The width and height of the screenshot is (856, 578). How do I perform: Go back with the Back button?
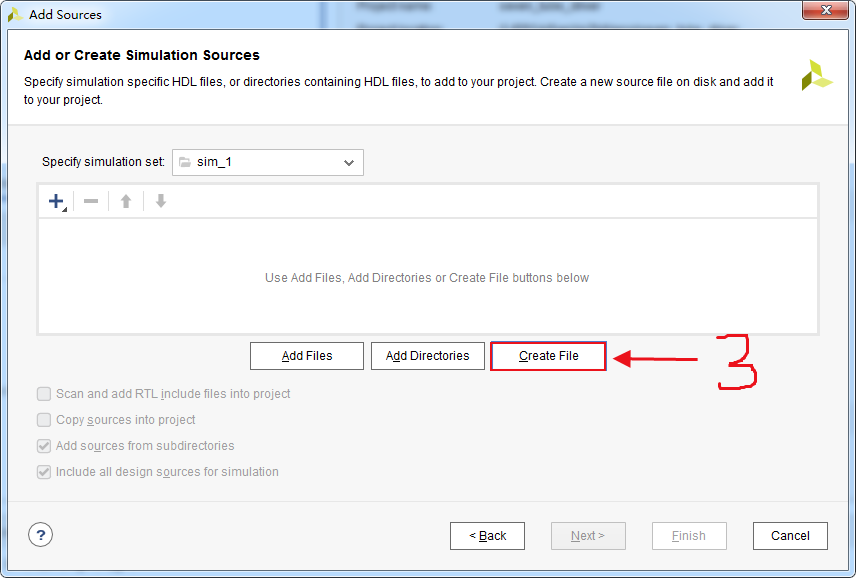pyautogui.click(x=487, y=536)
